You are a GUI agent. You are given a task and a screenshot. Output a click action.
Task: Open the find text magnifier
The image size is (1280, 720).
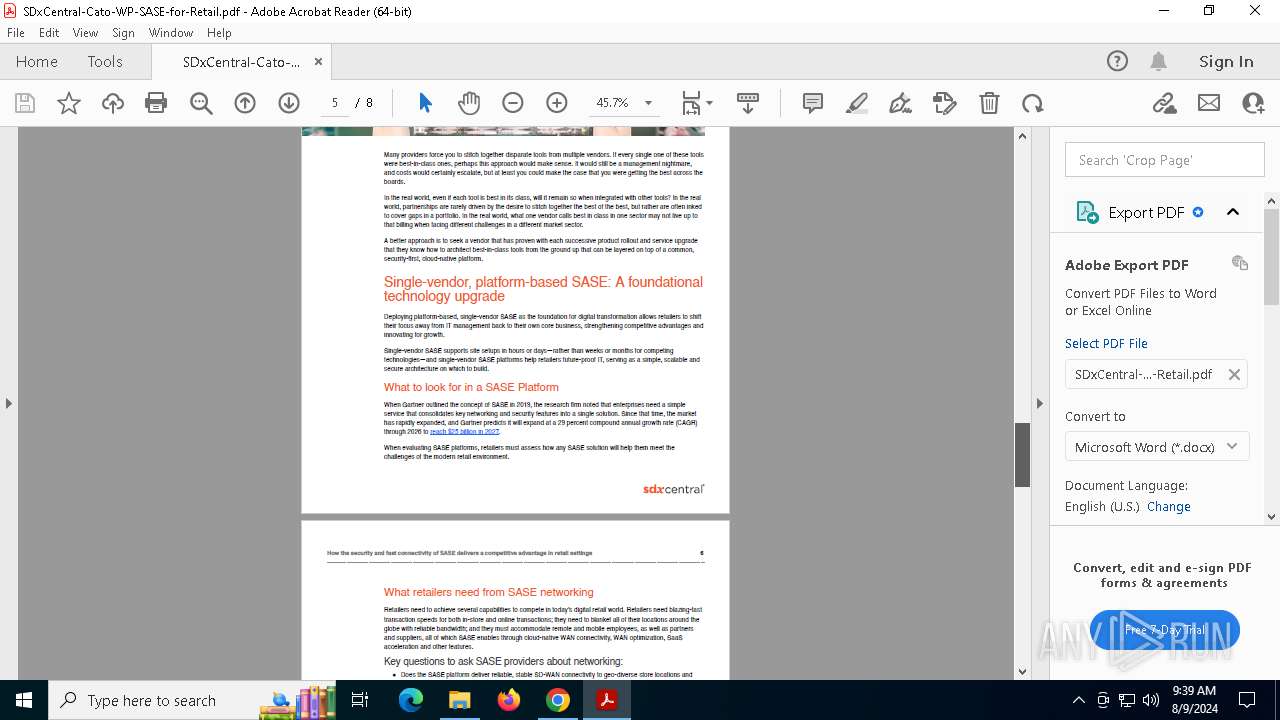point(201,103)
